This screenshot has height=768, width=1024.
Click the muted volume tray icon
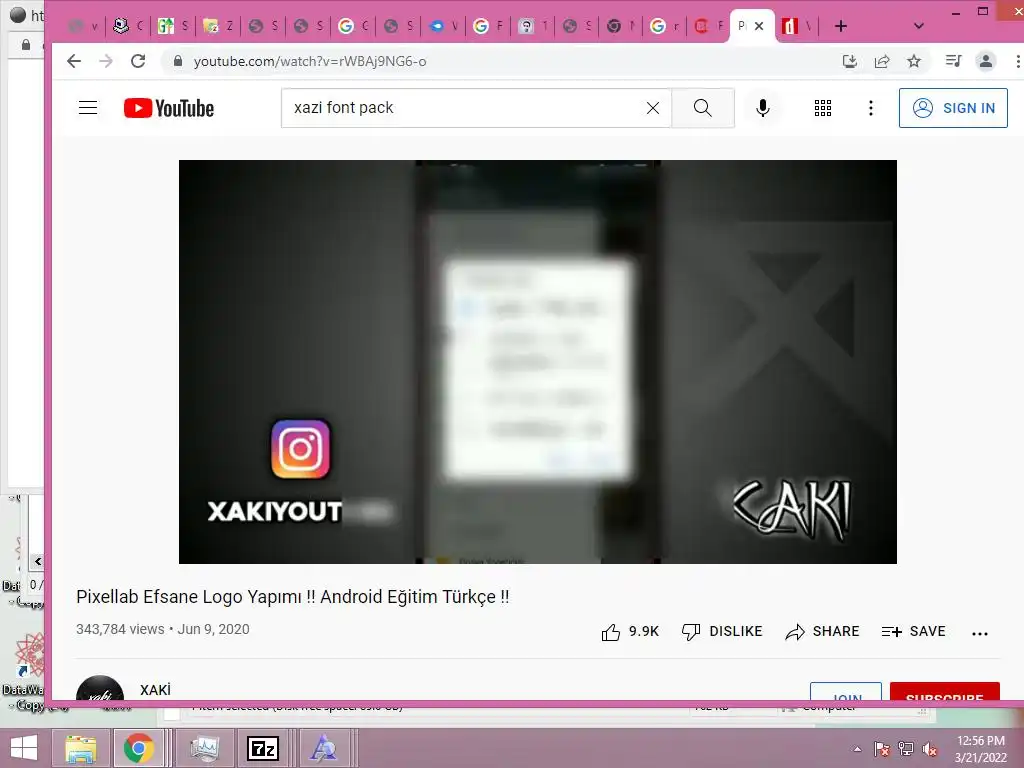click(x=930, y=749)
